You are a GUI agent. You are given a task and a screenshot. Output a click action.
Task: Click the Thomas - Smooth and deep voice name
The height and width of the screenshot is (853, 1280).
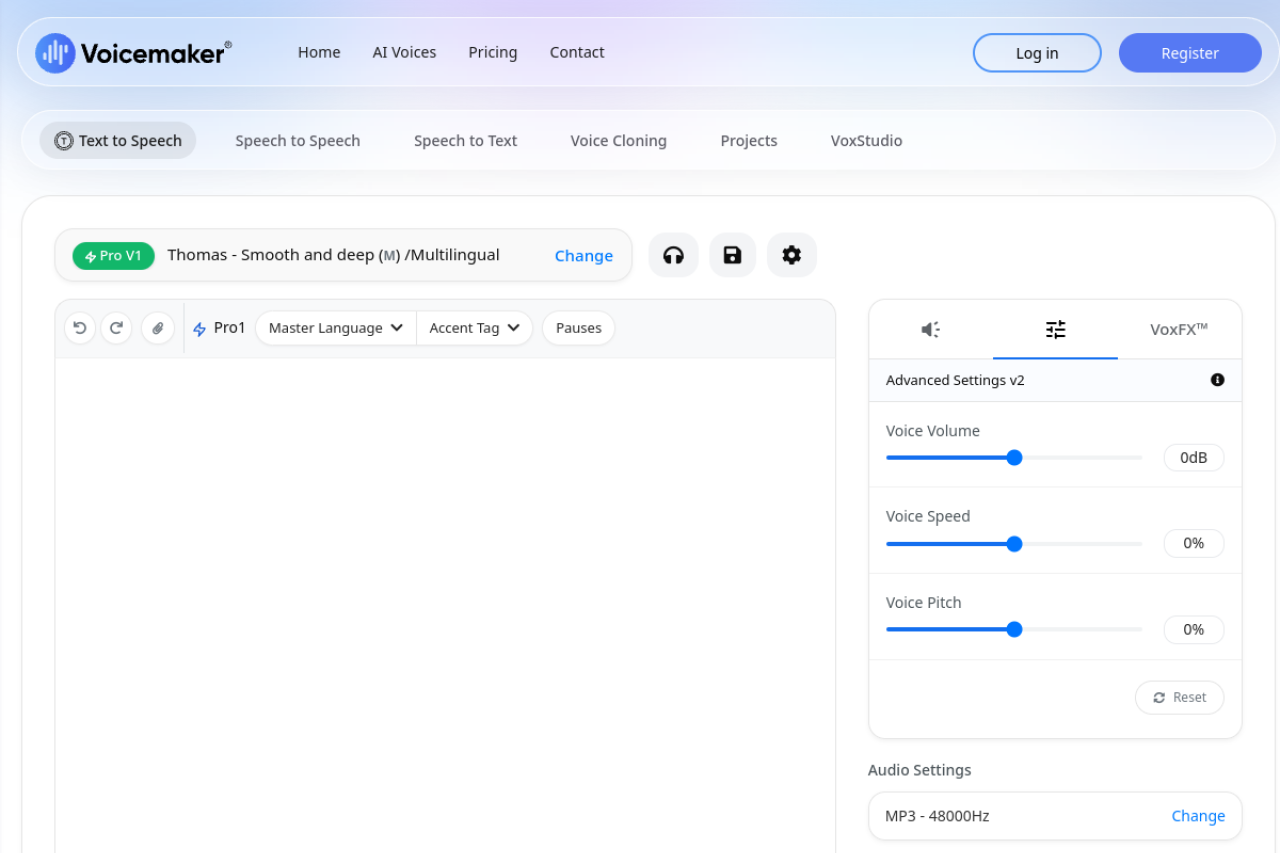[x=334, y=255]
